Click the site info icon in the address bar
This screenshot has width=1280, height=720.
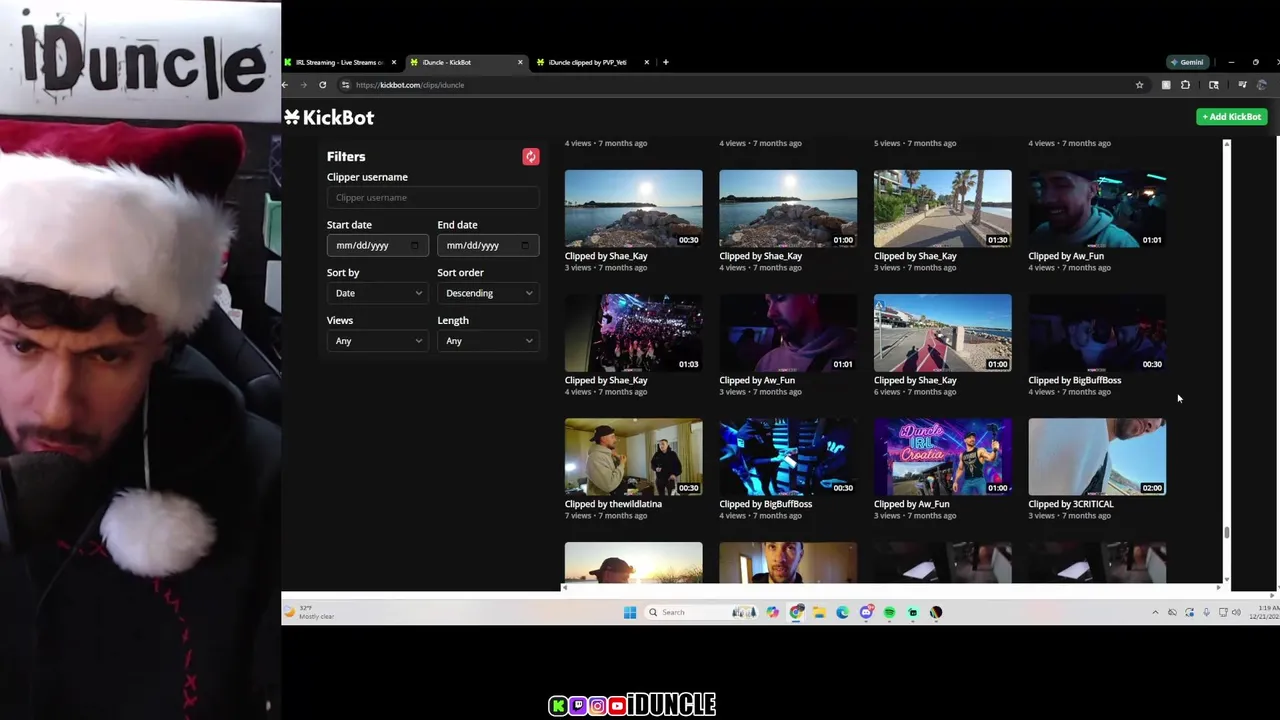(x=345, y=85)
